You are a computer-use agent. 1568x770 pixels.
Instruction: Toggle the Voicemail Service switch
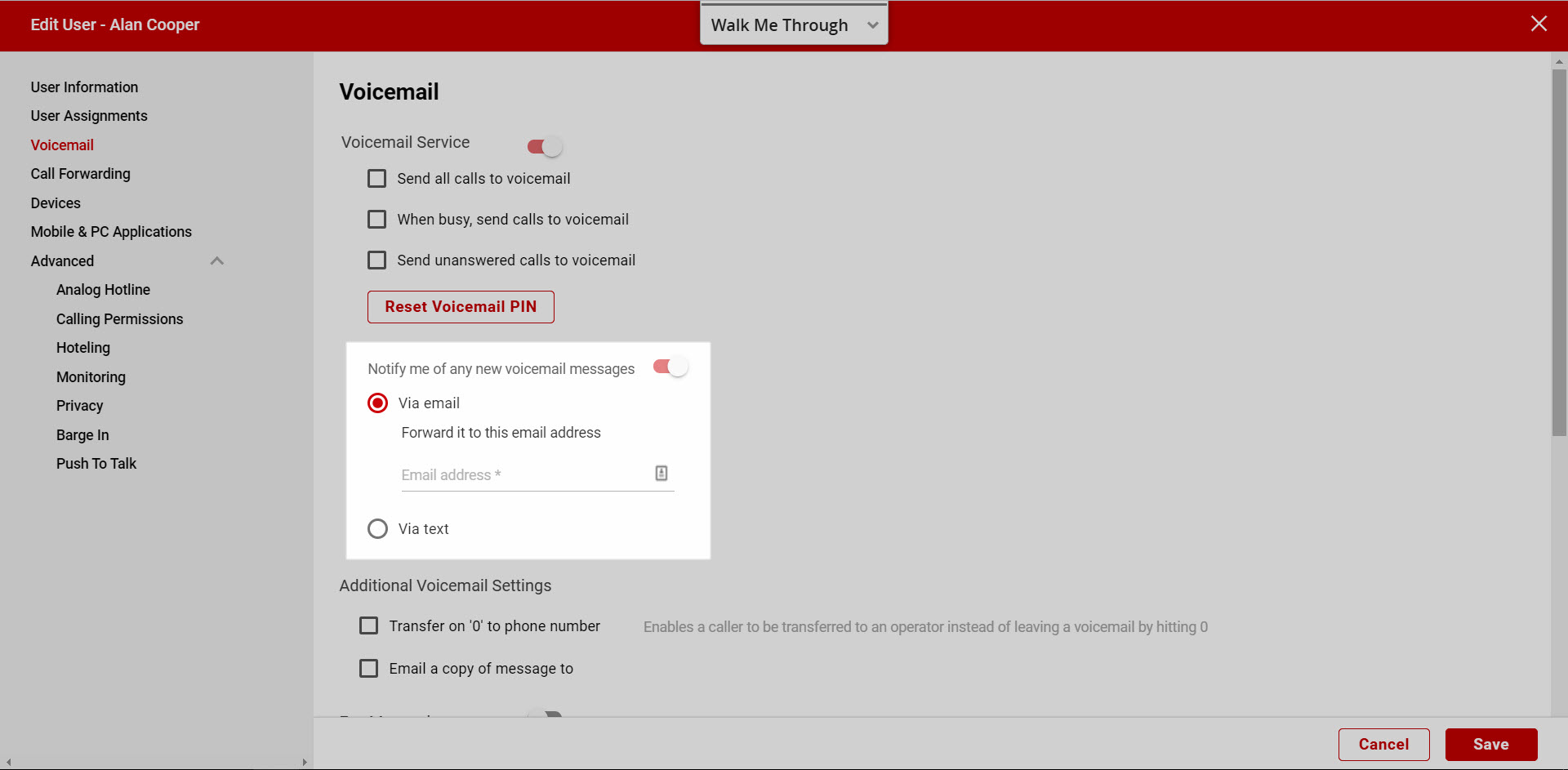(x=545, y=146)
